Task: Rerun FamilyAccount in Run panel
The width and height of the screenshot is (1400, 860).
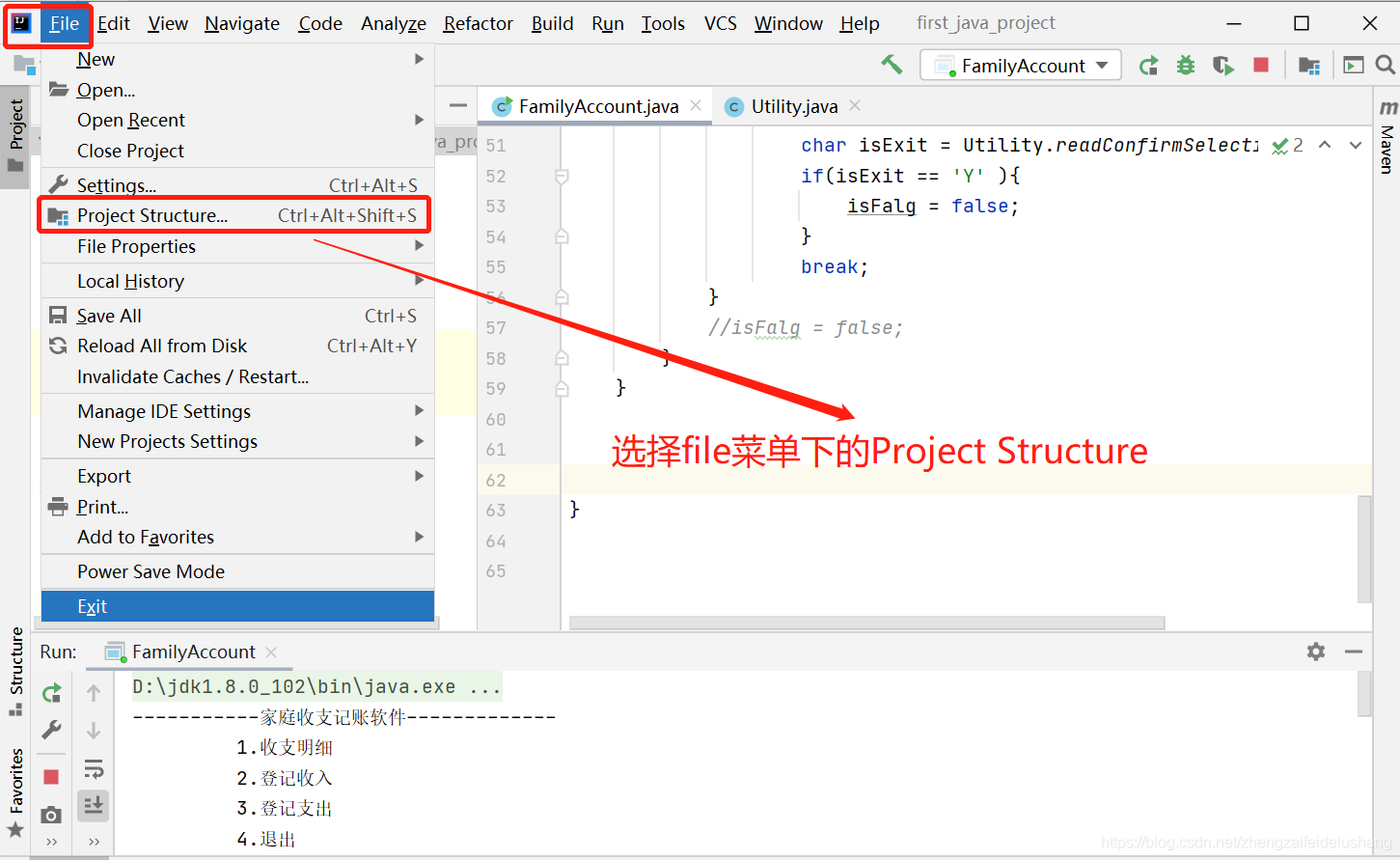Action: [52, 693]
